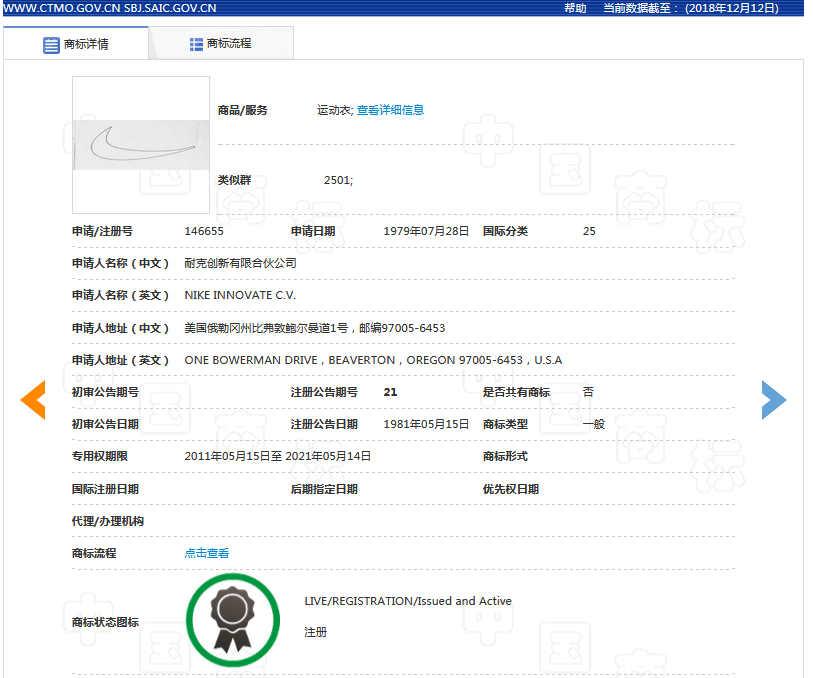813x678 pixels.
Task: Click the 申请人地址（英文） label
Action: 120,360
